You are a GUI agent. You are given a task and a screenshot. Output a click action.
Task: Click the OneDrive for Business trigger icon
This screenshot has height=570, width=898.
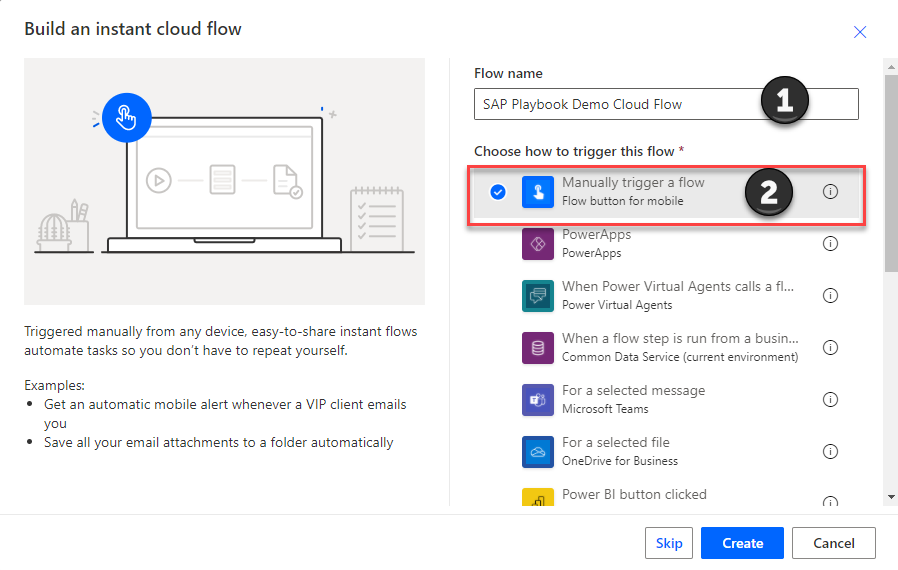tap(538, 452)
